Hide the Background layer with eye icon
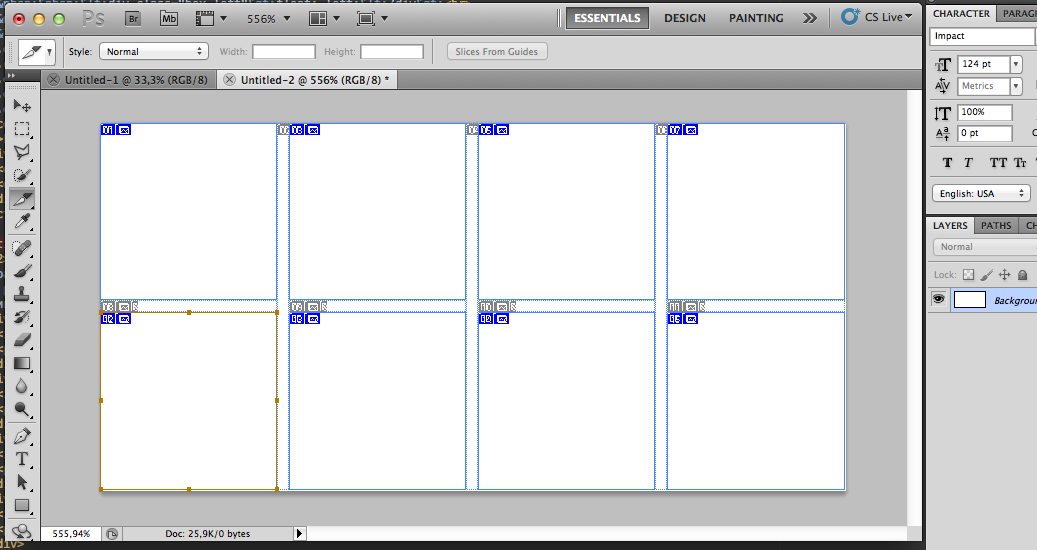 click(x=939, y=299)
